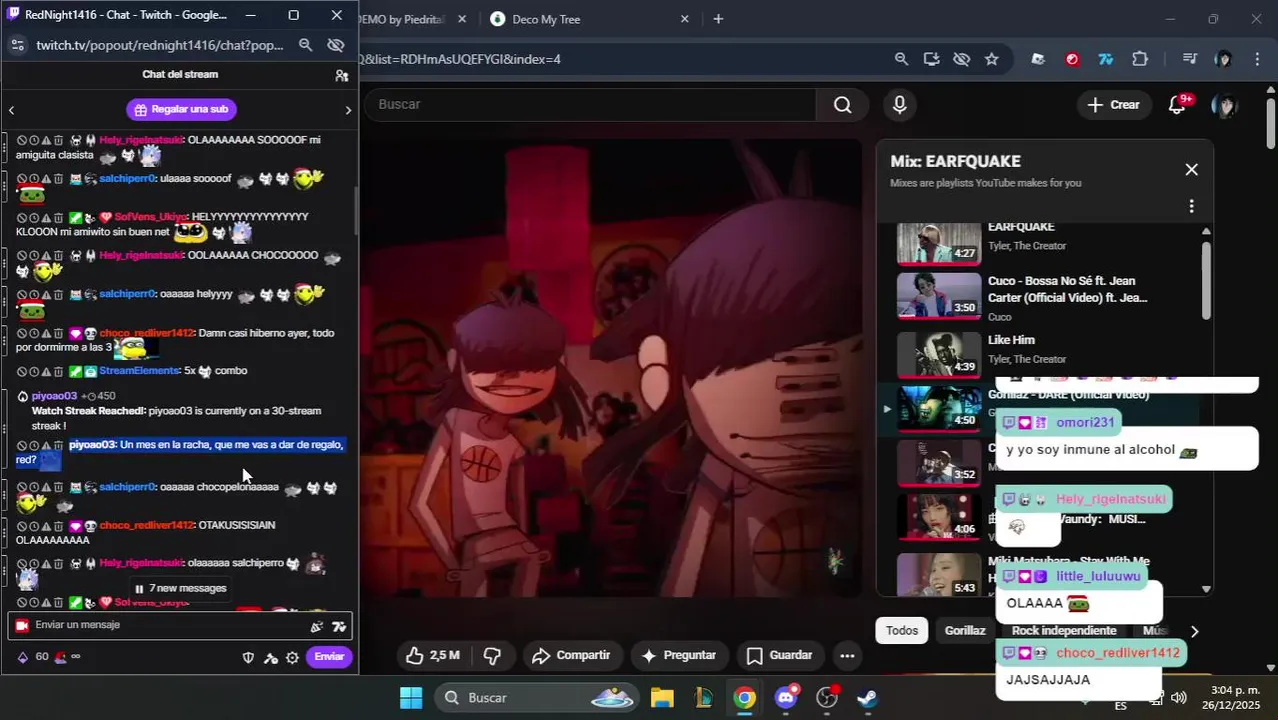This screenshot has width=1278, height=720.
Task: Zoom icon in Twitch popout address bar
Action: [x=306, y=45]
